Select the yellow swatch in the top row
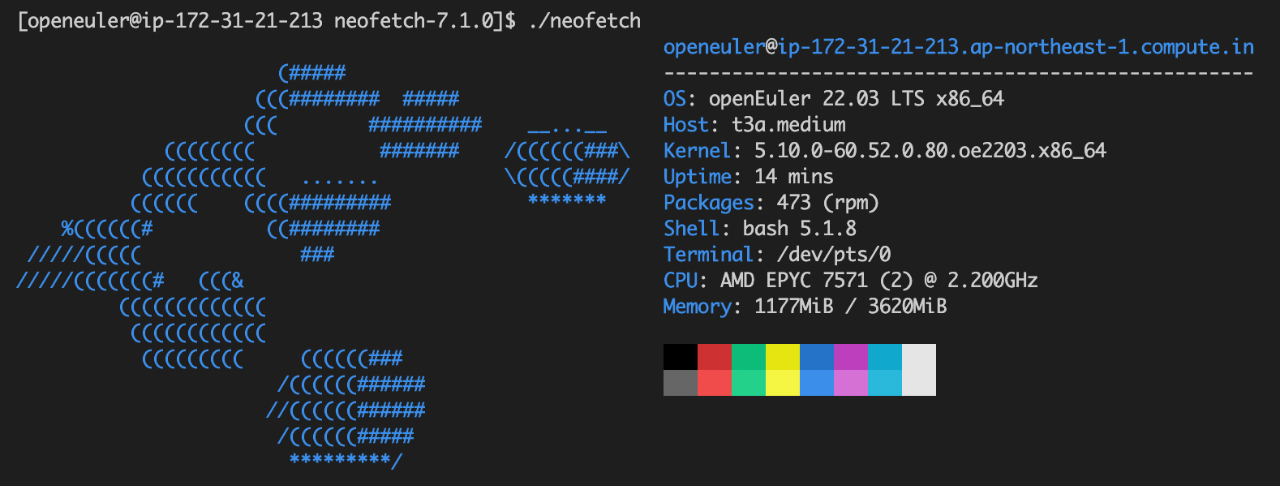Image resolution: width=1280 pixels, height=486 pixels. coord(782,357)
